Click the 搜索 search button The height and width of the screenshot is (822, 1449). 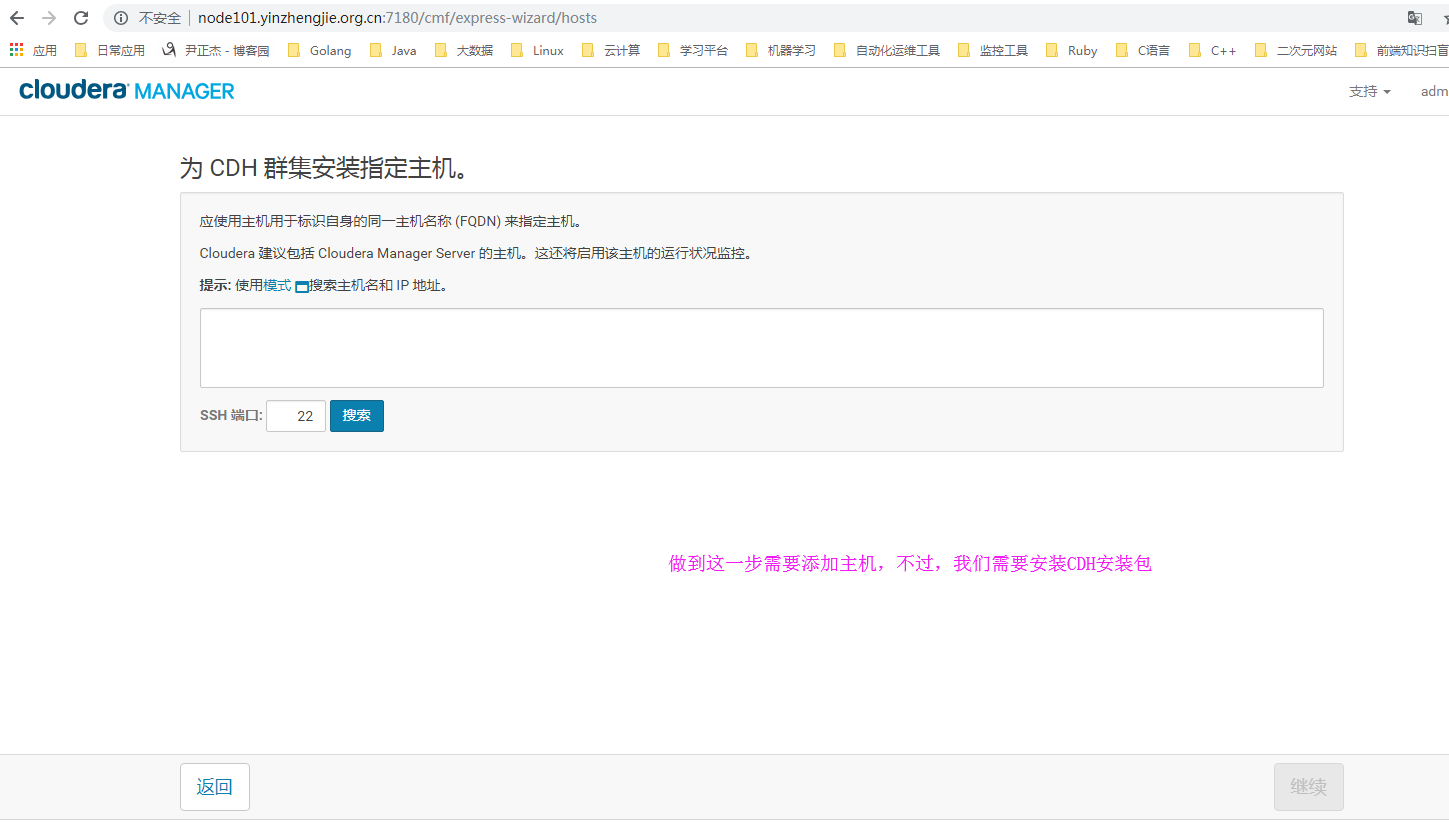tap(357, 416)
